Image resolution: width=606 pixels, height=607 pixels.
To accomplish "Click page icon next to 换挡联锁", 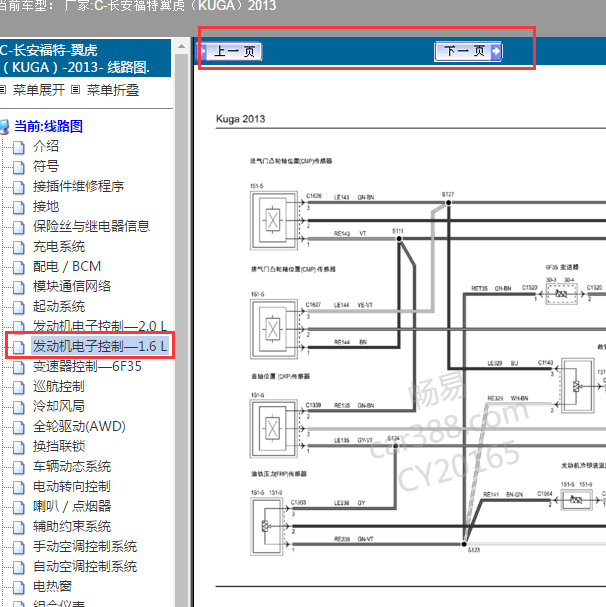I will click(x=18, y=448).
